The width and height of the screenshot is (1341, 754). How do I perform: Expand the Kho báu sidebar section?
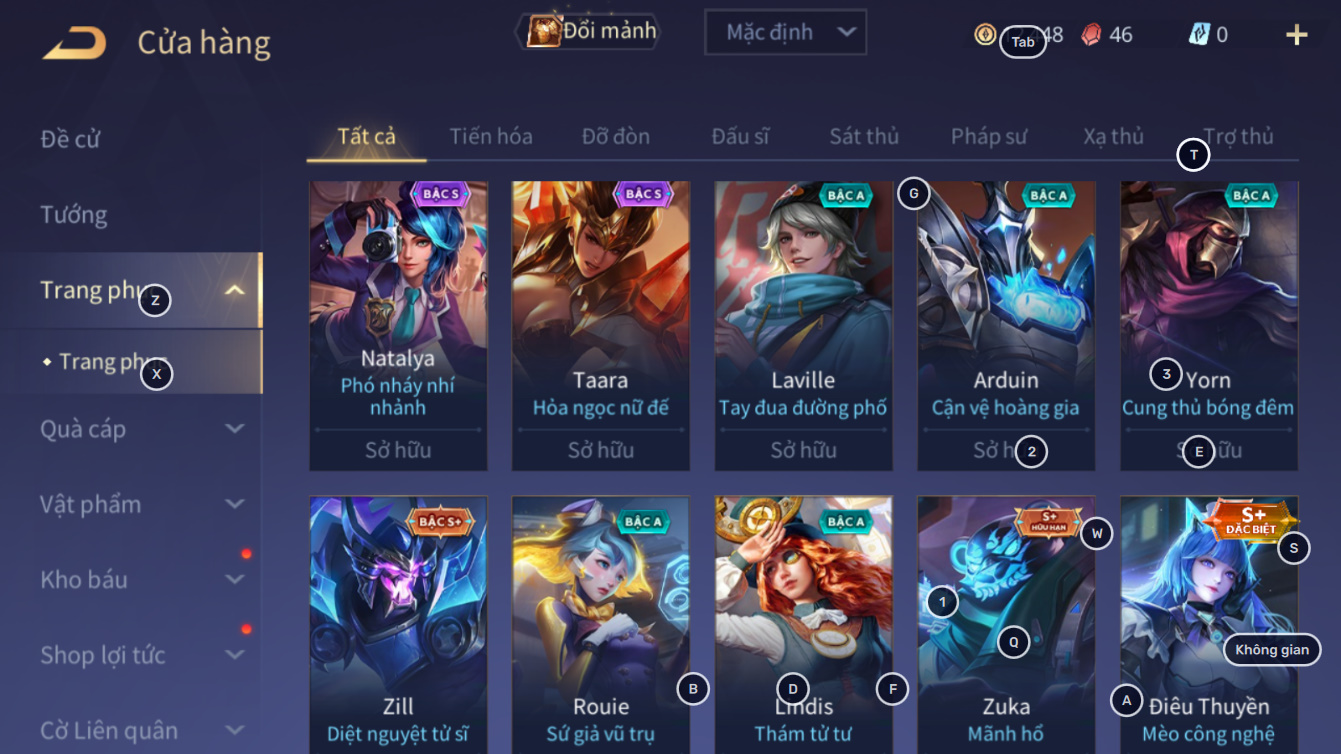234,579
